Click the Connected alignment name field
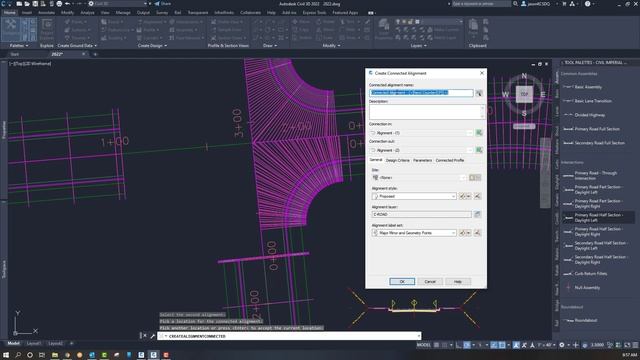The image size is (640, 360). pyautogui.click(x=421, y=93)
